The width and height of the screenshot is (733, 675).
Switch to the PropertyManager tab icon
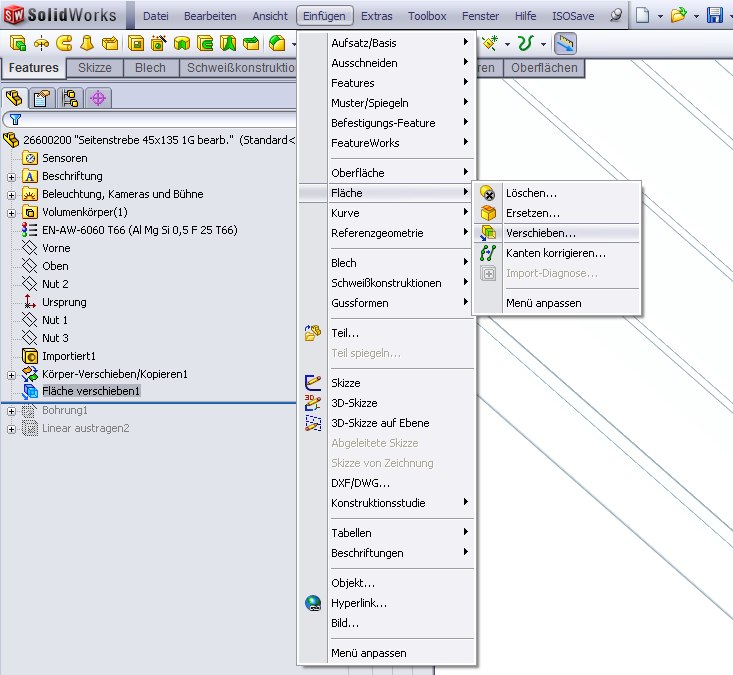(42, 98)
